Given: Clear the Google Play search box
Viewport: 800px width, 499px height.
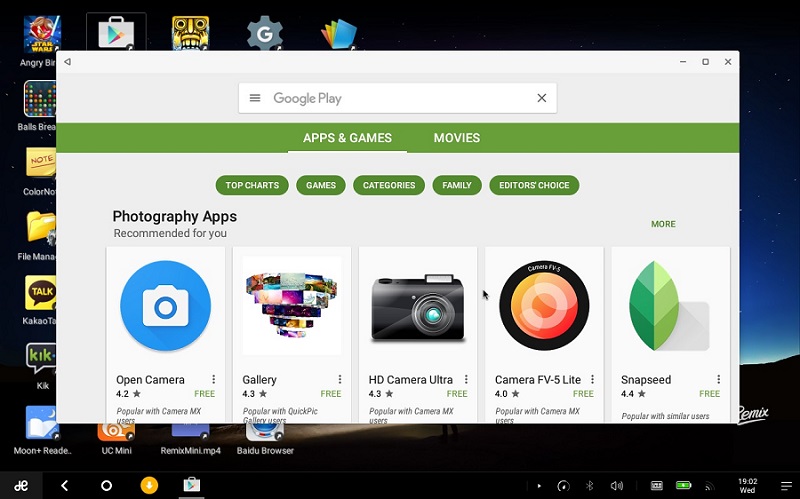Looking at the screenshot, I should tap(542, 98).
